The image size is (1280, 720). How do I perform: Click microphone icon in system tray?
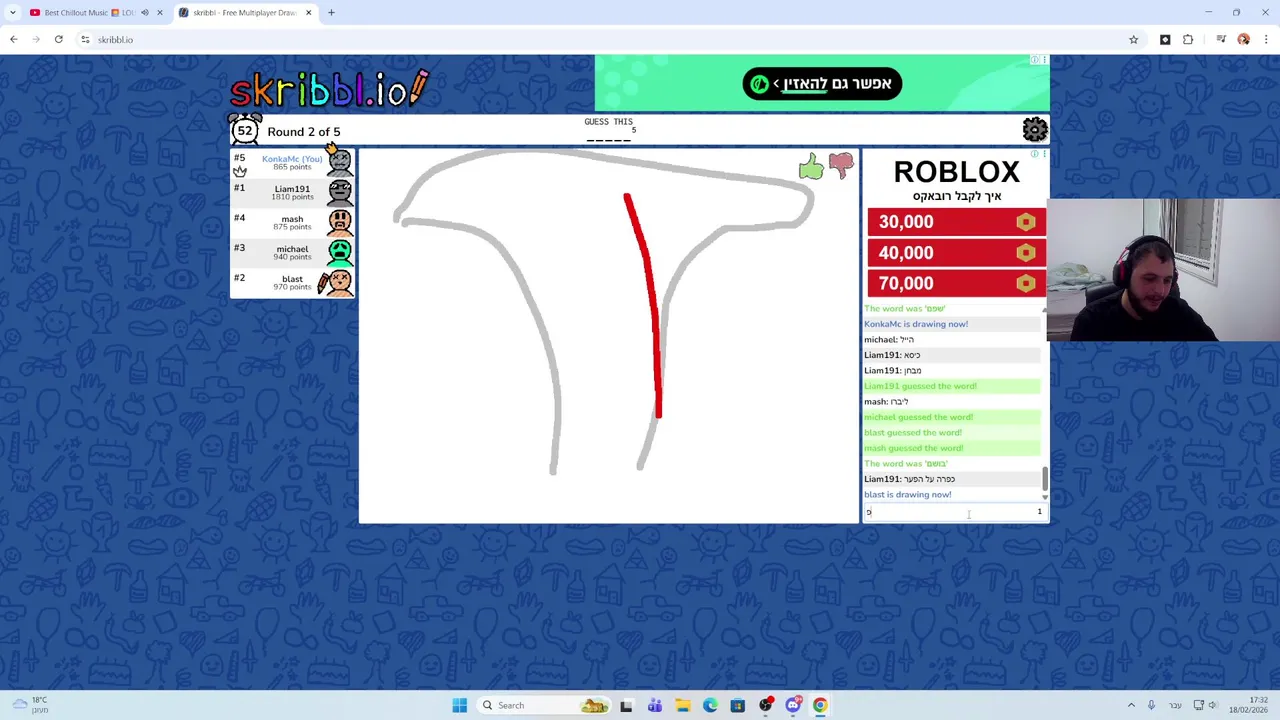click(x=1151, y=705)
